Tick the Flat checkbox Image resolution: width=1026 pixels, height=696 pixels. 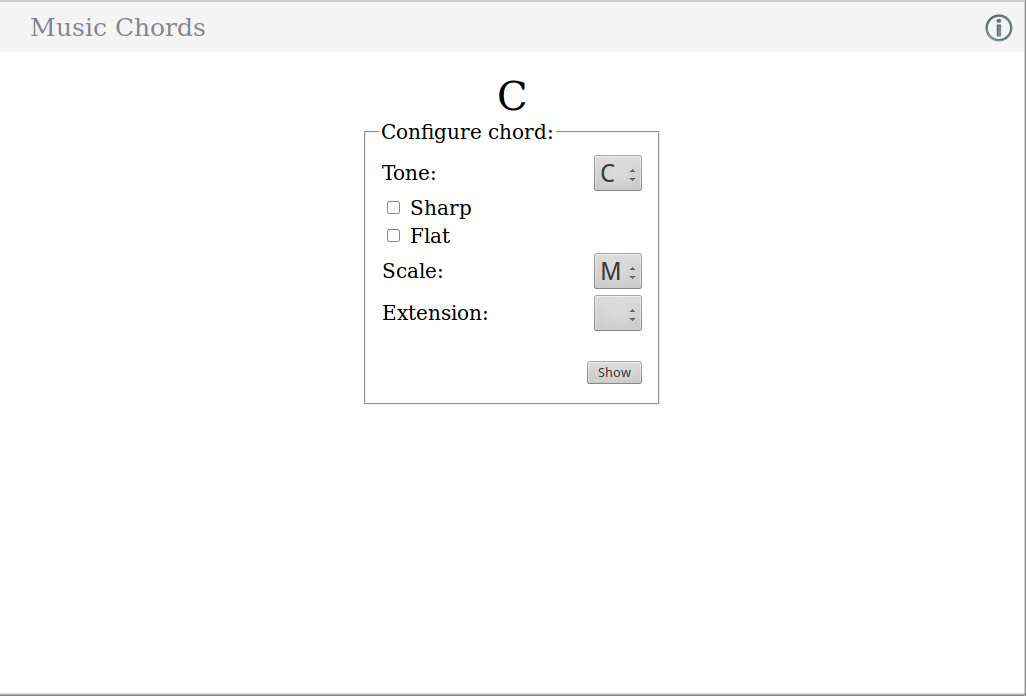click(x=393, y=236)
